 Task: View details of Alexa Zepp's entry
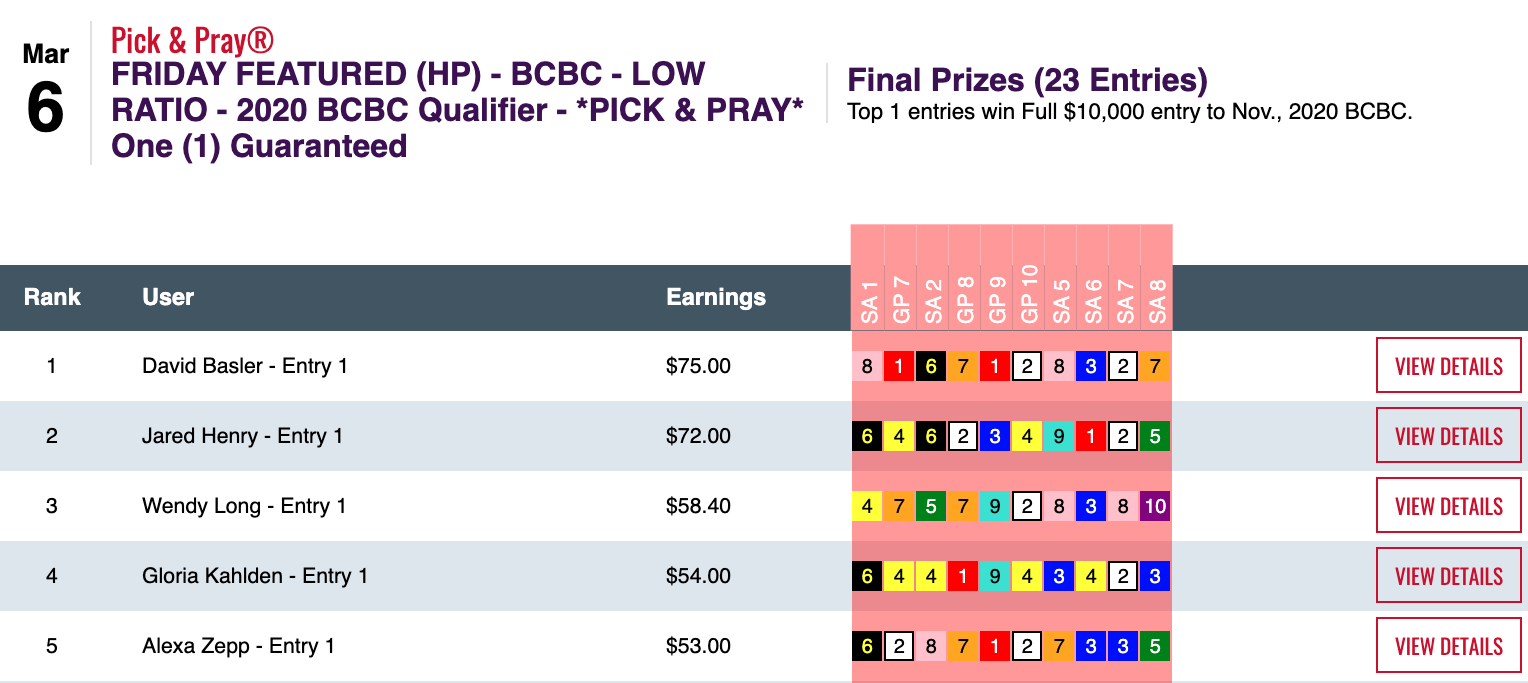1448,646
